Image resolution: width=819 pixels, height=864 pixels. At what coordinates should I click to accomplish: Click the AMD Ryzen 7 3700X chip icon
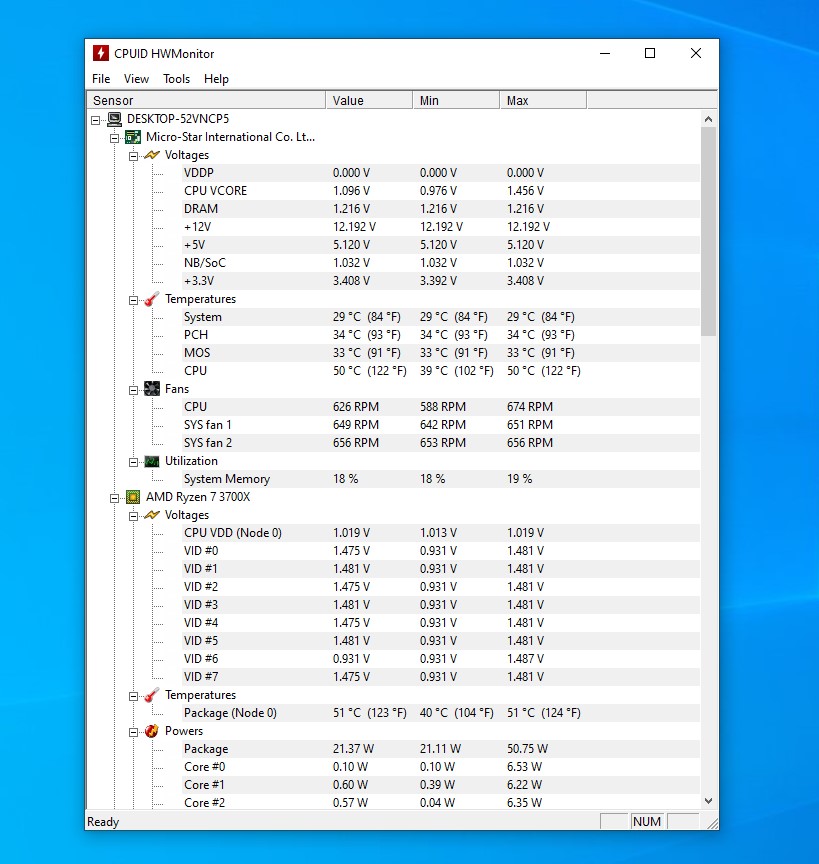133,497
